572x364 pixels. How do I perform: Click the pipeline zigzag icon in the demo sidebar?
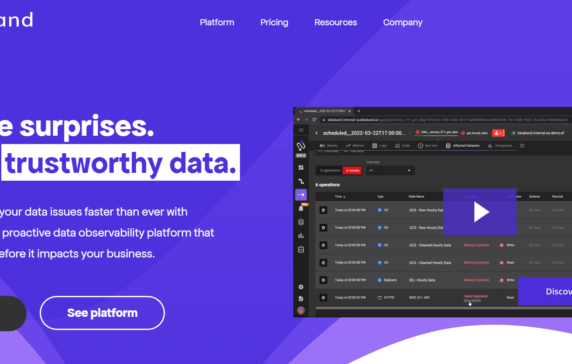pos(301,181)
